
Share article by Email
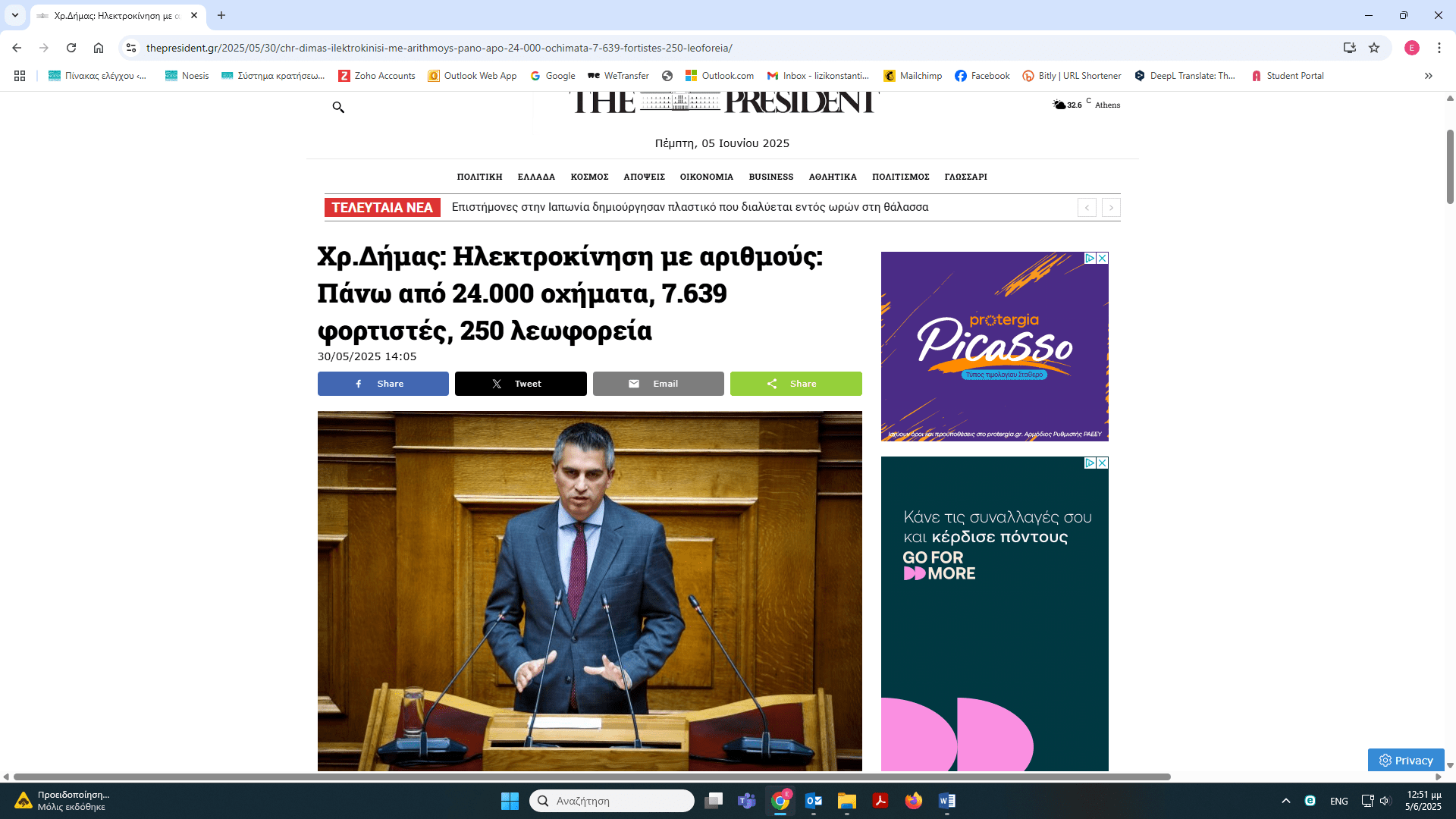tap(657, 384)
